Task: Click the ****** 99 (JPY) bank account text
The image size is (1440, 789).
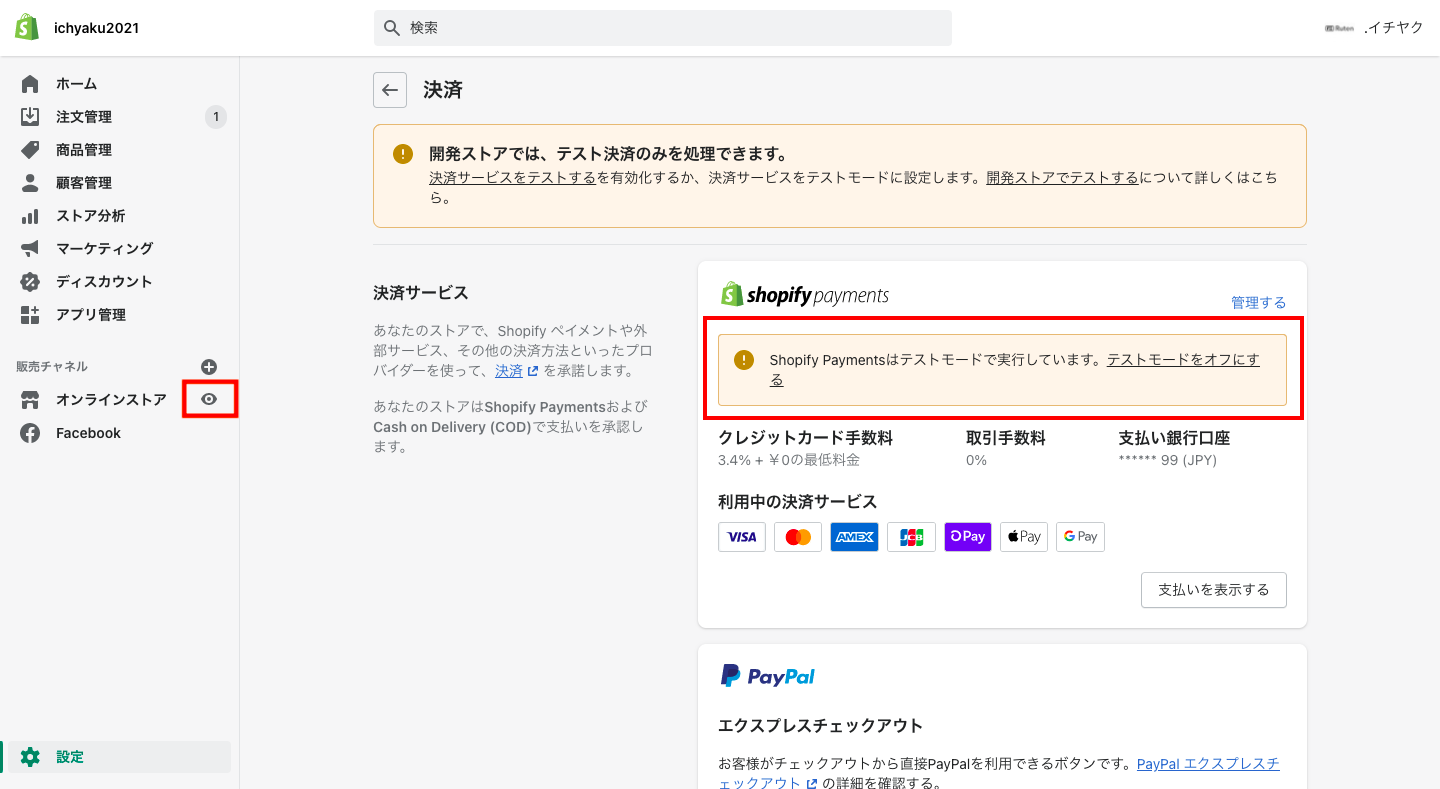Action: [x=1167, y=460]
